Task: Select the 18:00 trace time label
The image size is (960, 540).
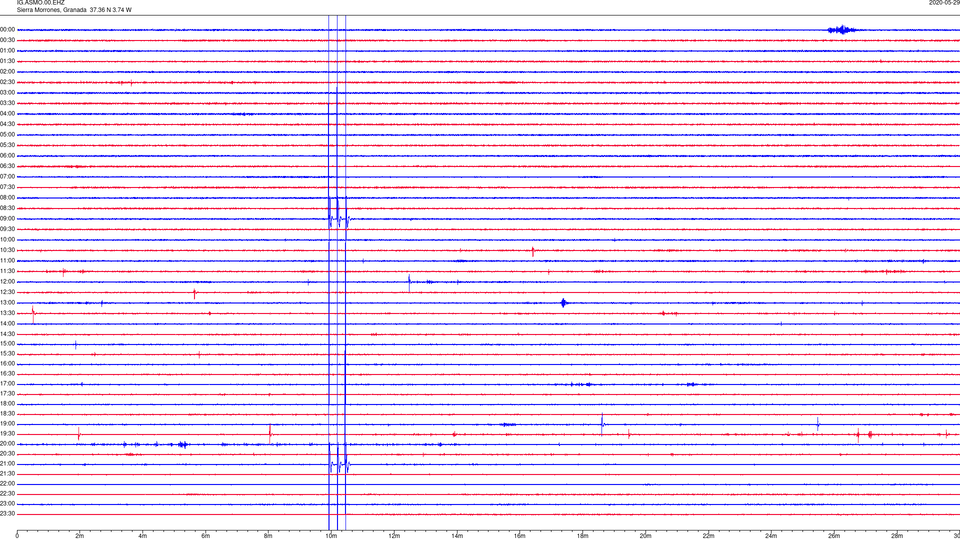Action: pos(8,403)
